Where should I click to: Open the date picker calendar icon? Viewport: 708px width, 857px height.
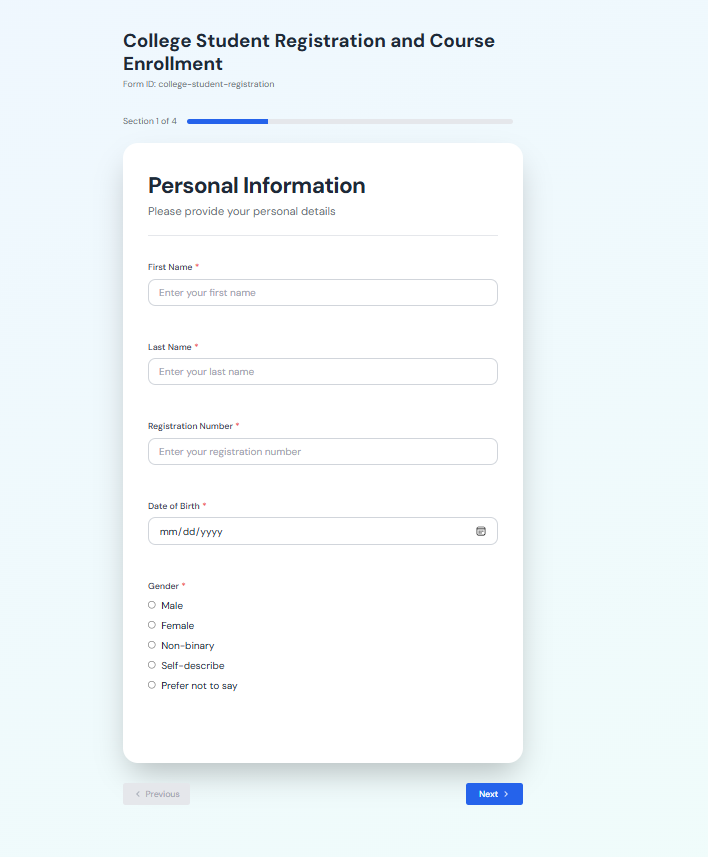point(481,531)
